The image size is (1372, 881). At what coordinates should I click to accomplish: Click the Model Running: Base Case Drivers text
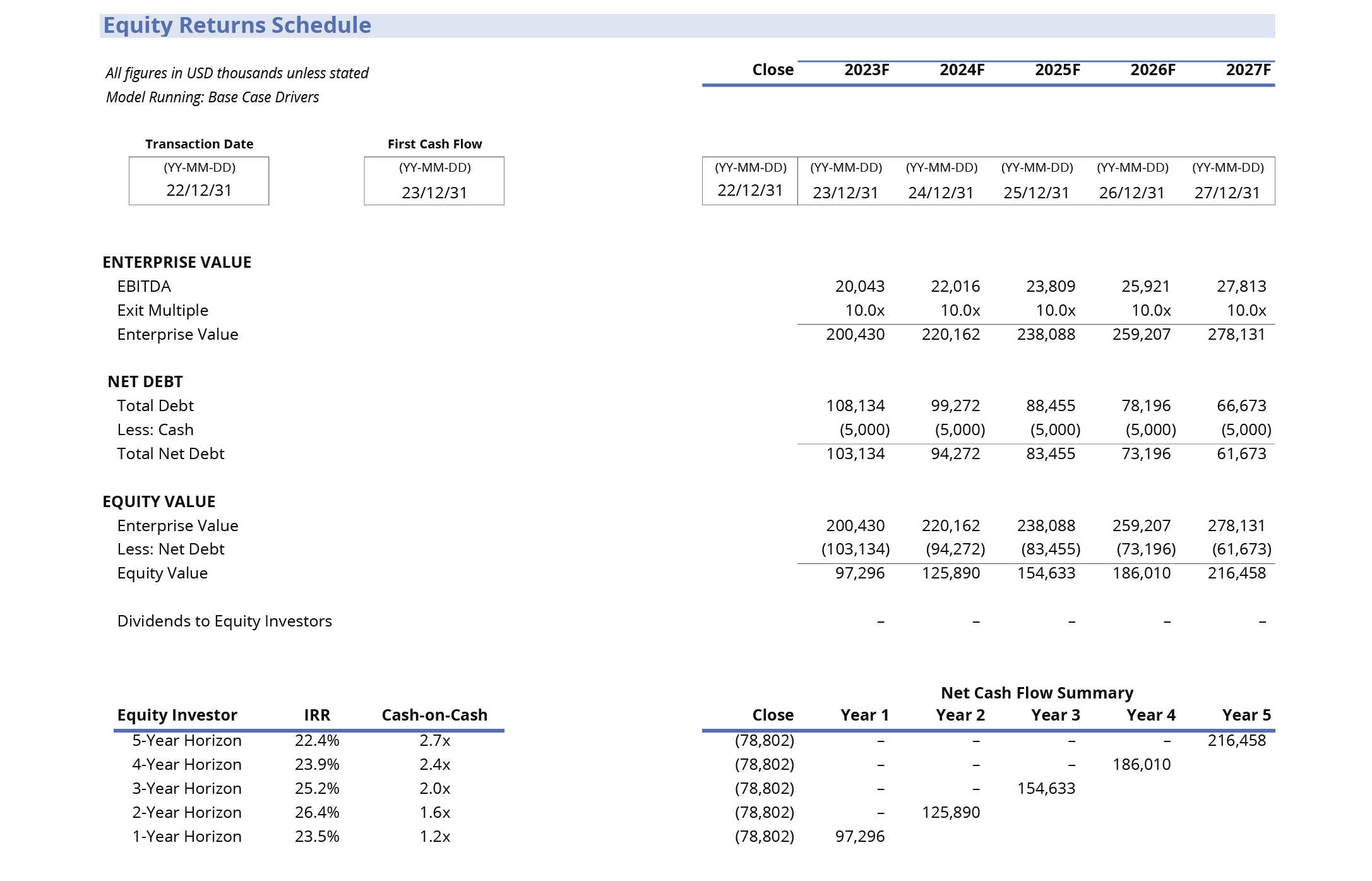point(212,97)
